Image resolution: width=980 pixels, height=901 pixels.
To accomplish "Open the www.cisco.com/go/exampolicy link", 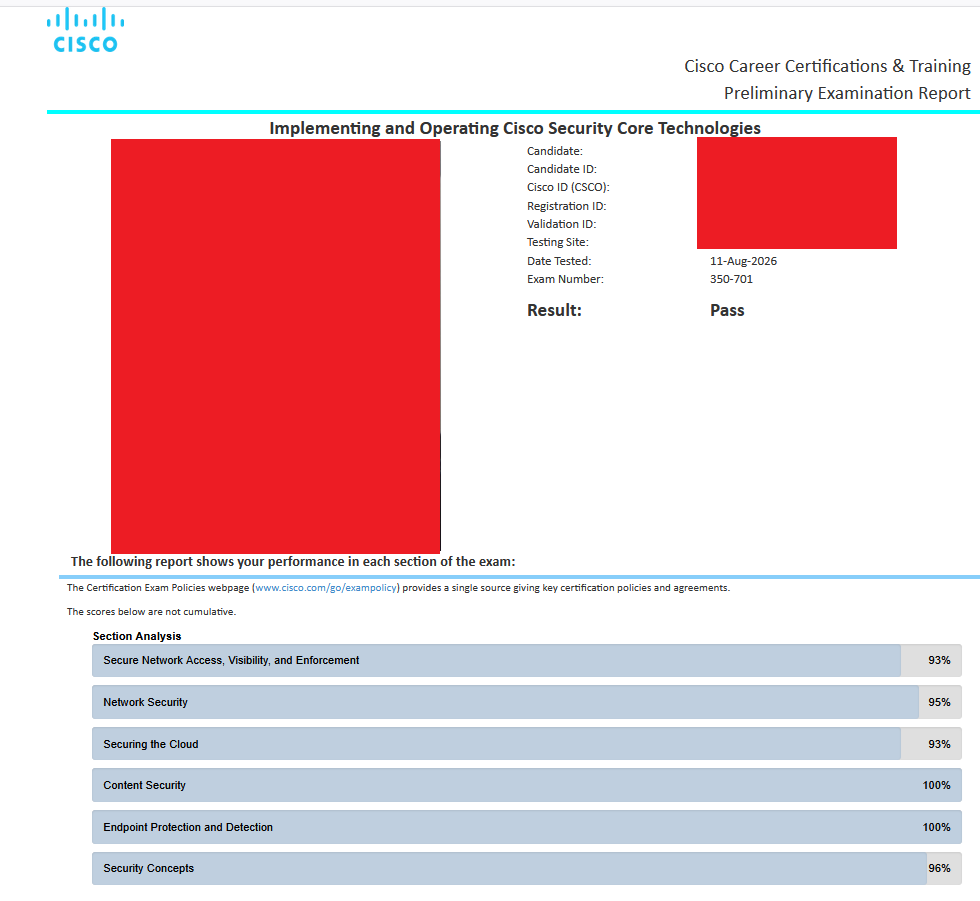I will point(326,587).
